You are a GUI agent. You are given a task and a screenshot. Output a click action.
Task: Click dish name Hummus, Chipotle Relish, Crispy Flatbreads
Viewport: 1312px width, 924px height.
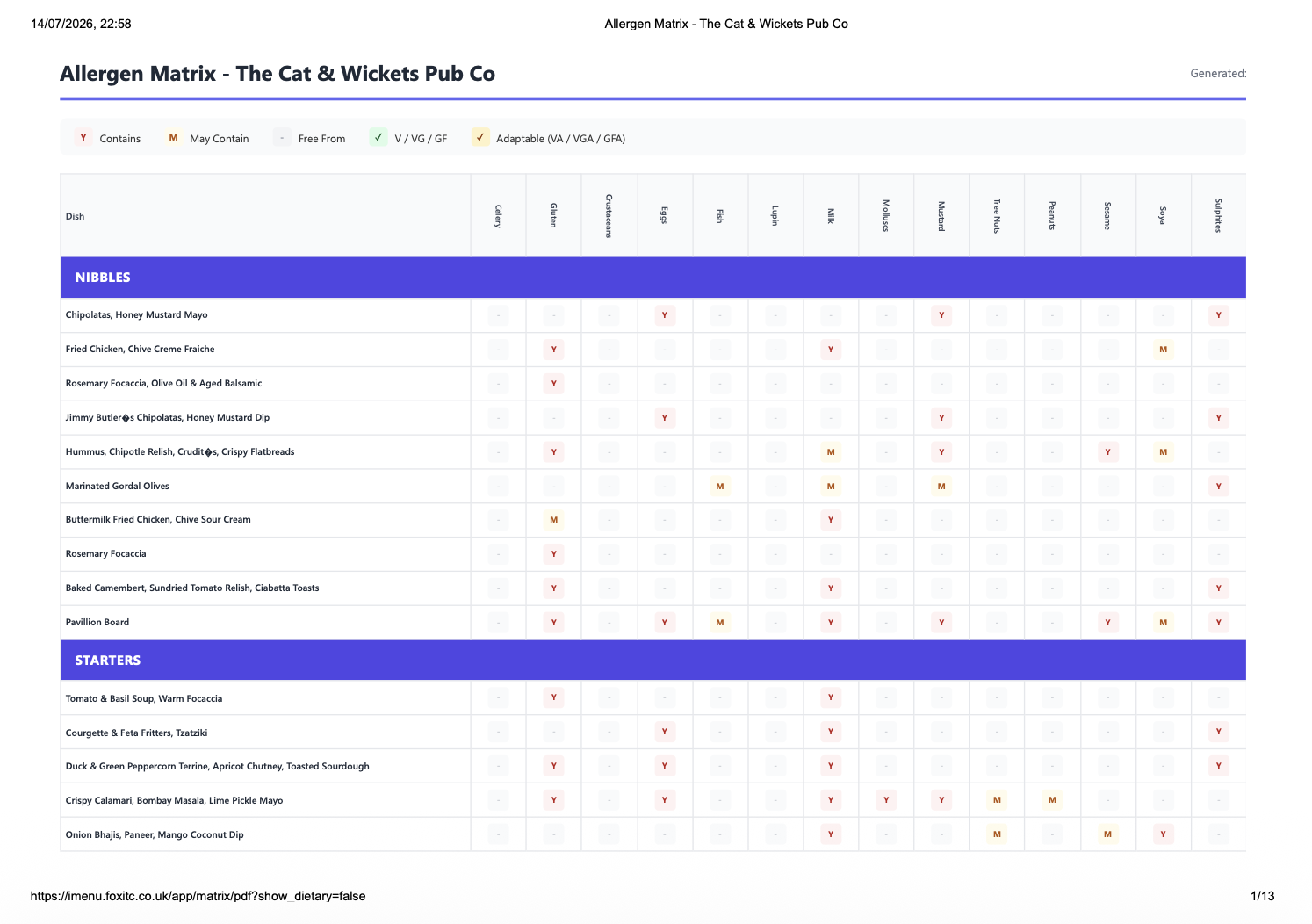coord(180,452)
